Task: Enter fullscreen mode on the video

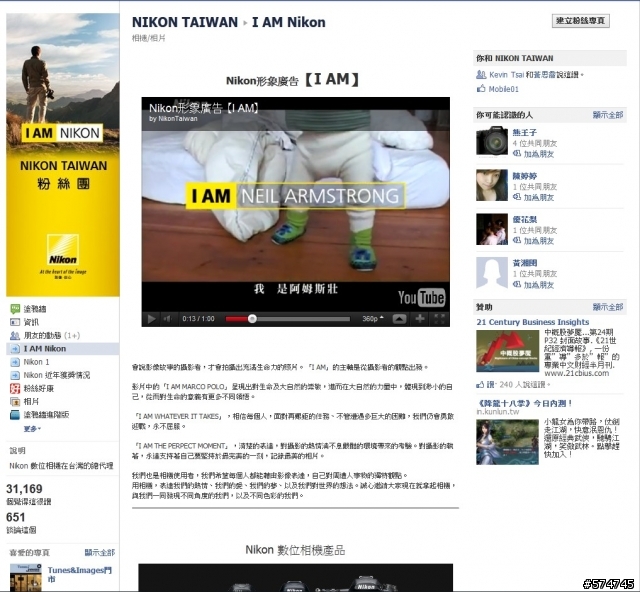Action: click(x=439, y=318)
